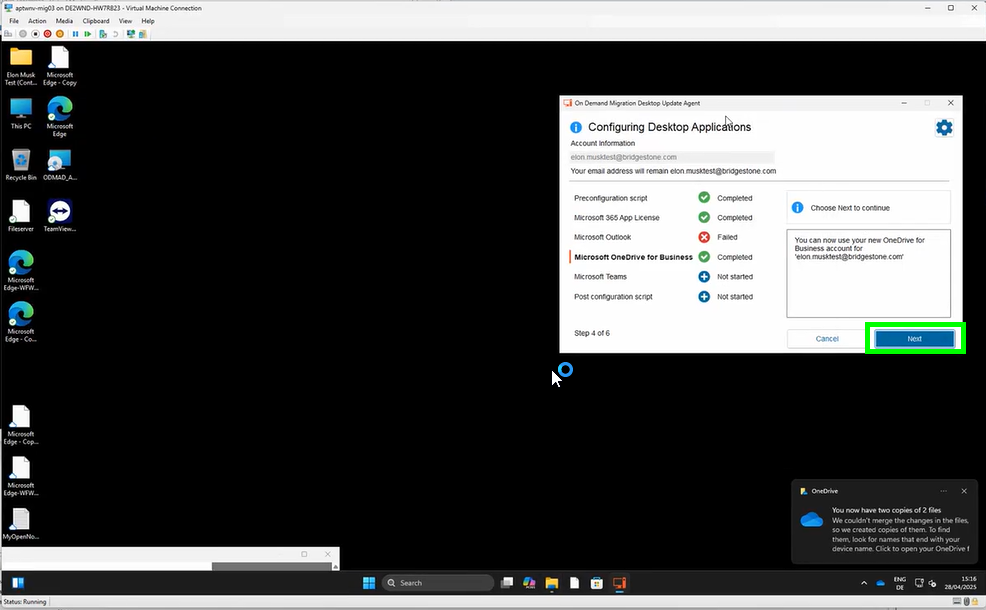Image resolution: width=986 pixels, height=610 pixels.
Task: Open File Explorer from the taskbar
Action: [551, 583]
